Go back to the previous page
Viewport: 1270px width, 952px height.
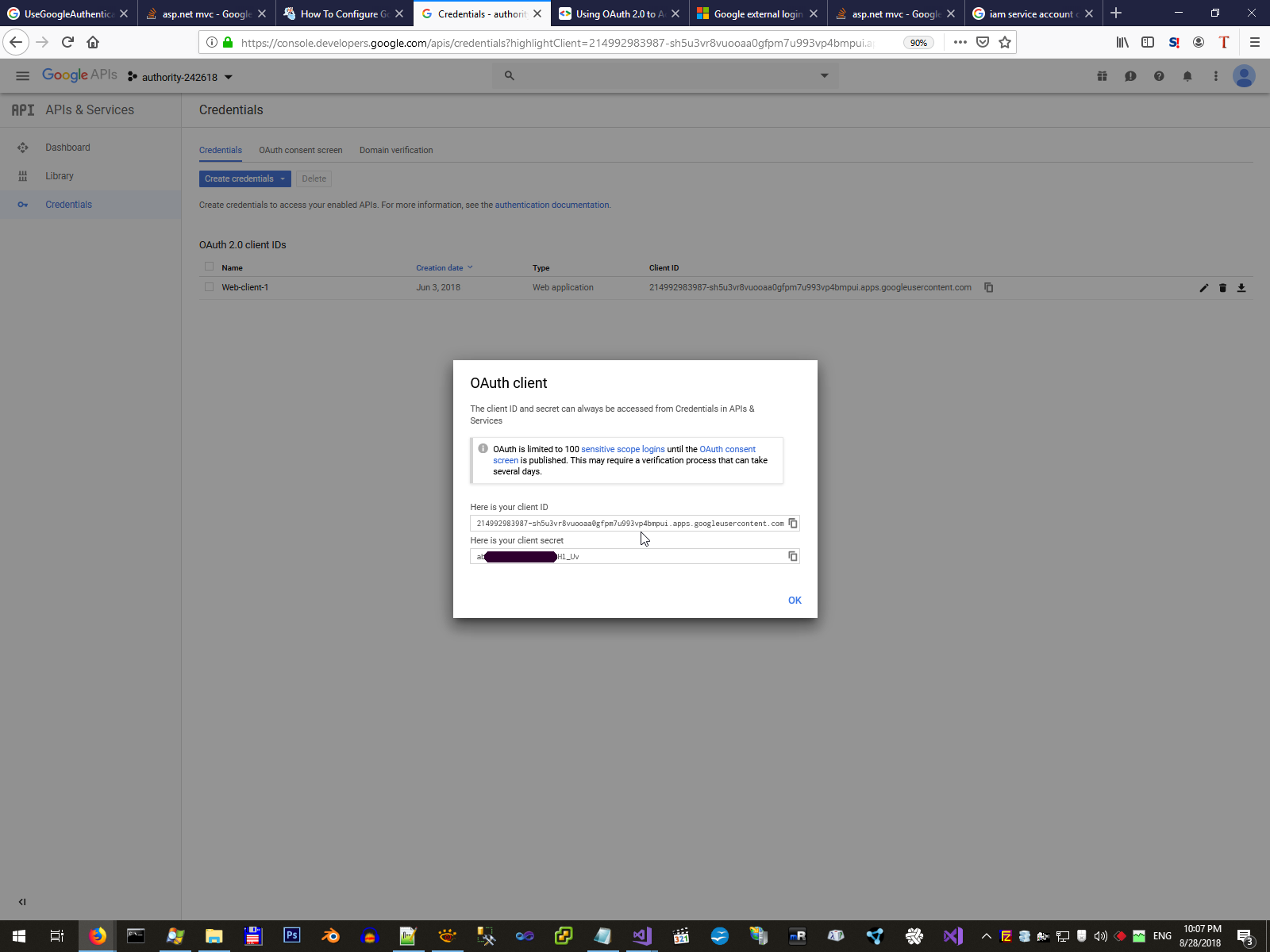(x=16, y=42)
